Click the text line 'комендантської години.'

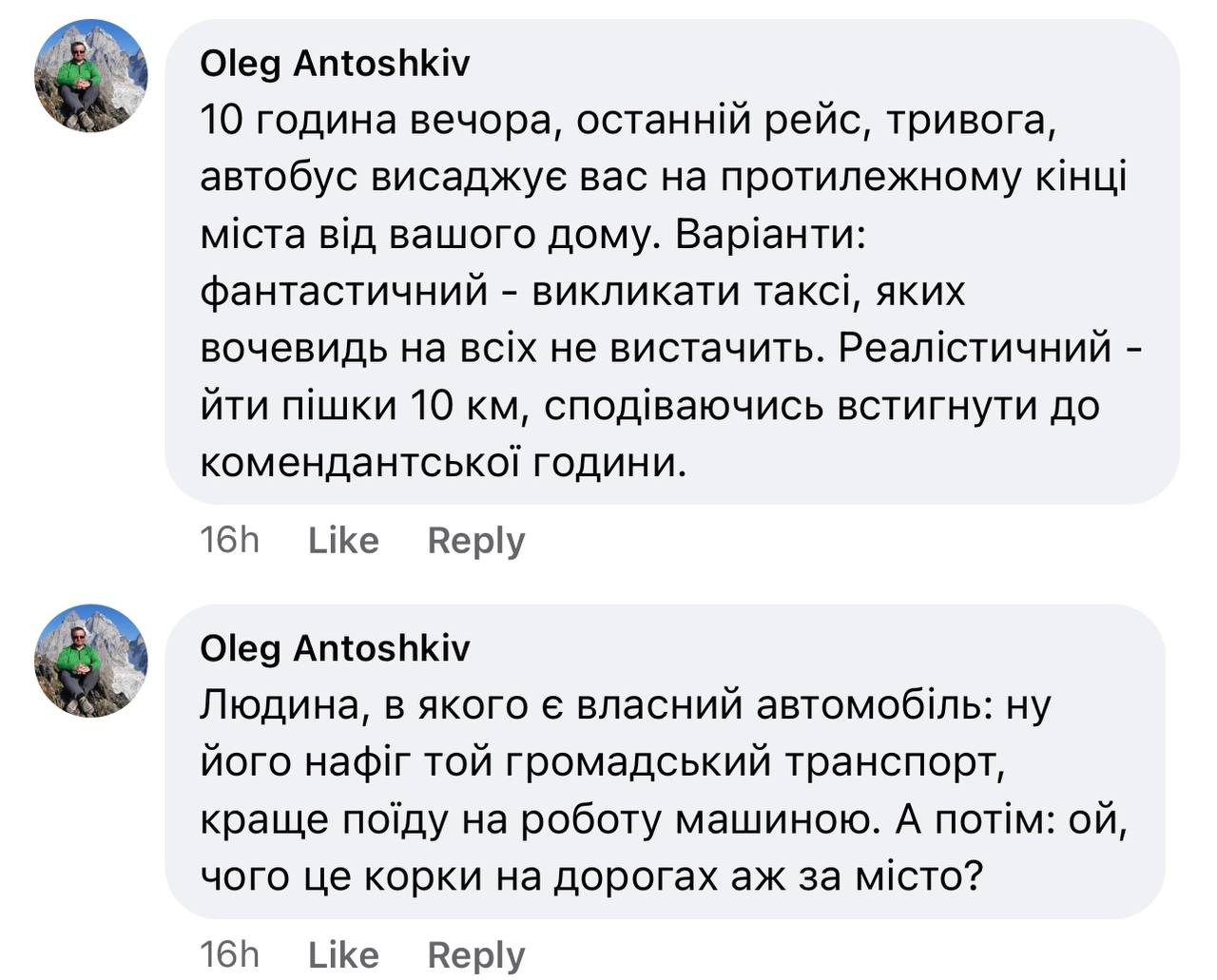(x=443, y=463)
